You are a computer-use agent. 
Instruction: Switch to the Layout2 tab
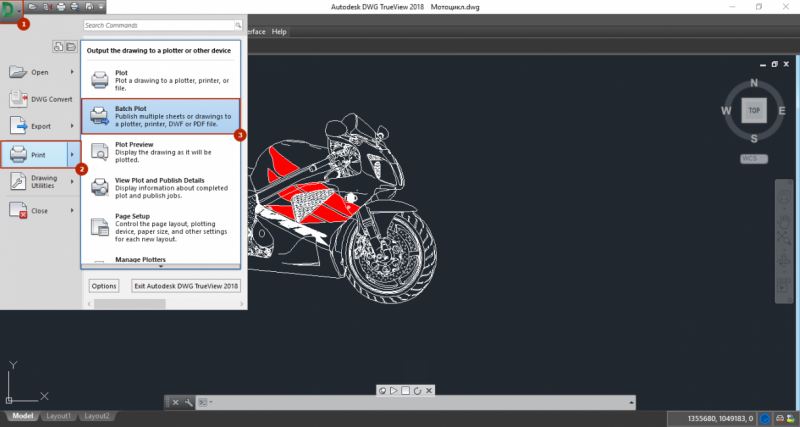pyautogui.click(x=97, y=416)
